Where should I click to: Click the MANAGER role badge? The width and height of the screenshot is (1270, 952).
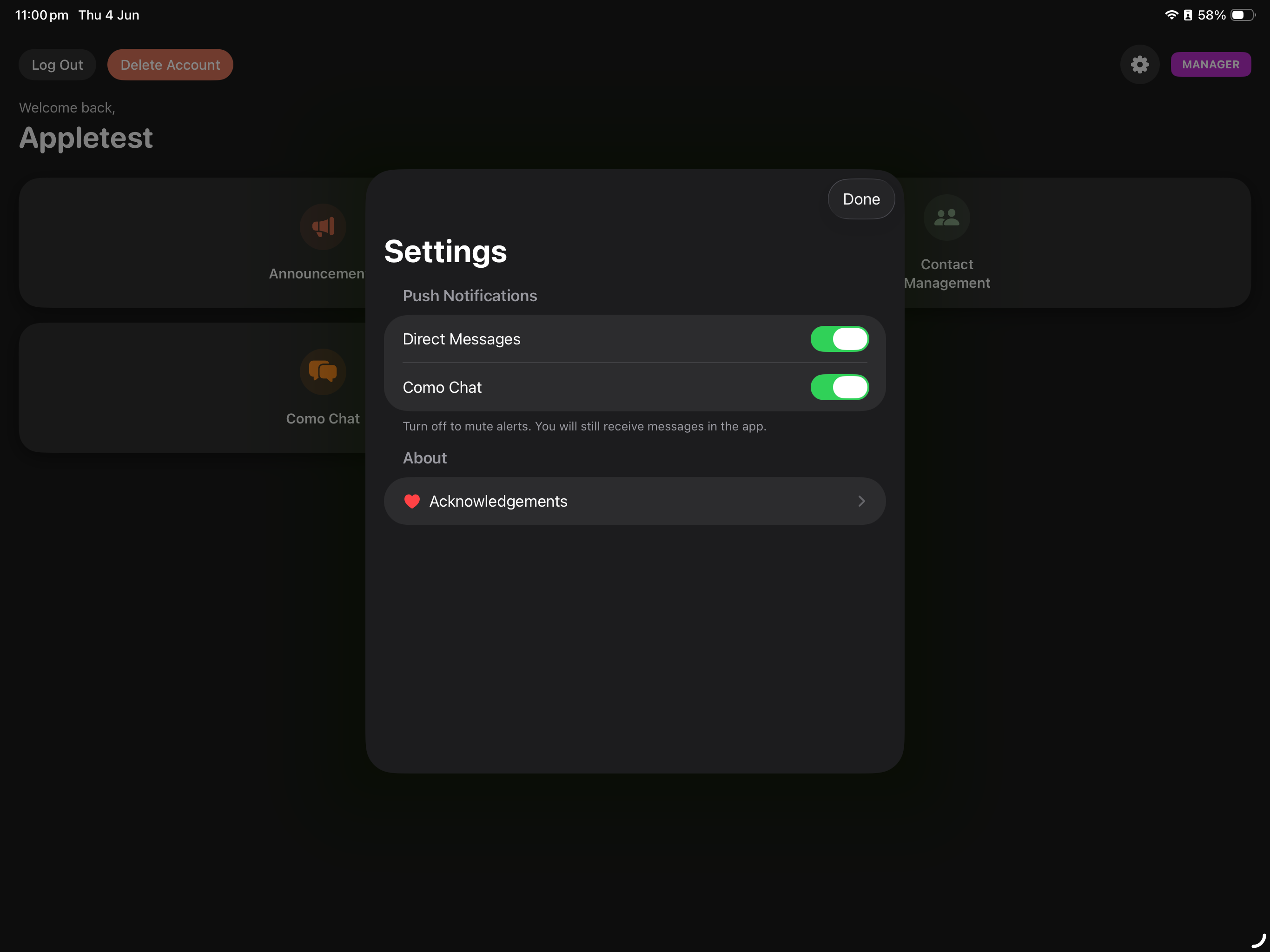pyautogui.click(x=1210, y=64)
